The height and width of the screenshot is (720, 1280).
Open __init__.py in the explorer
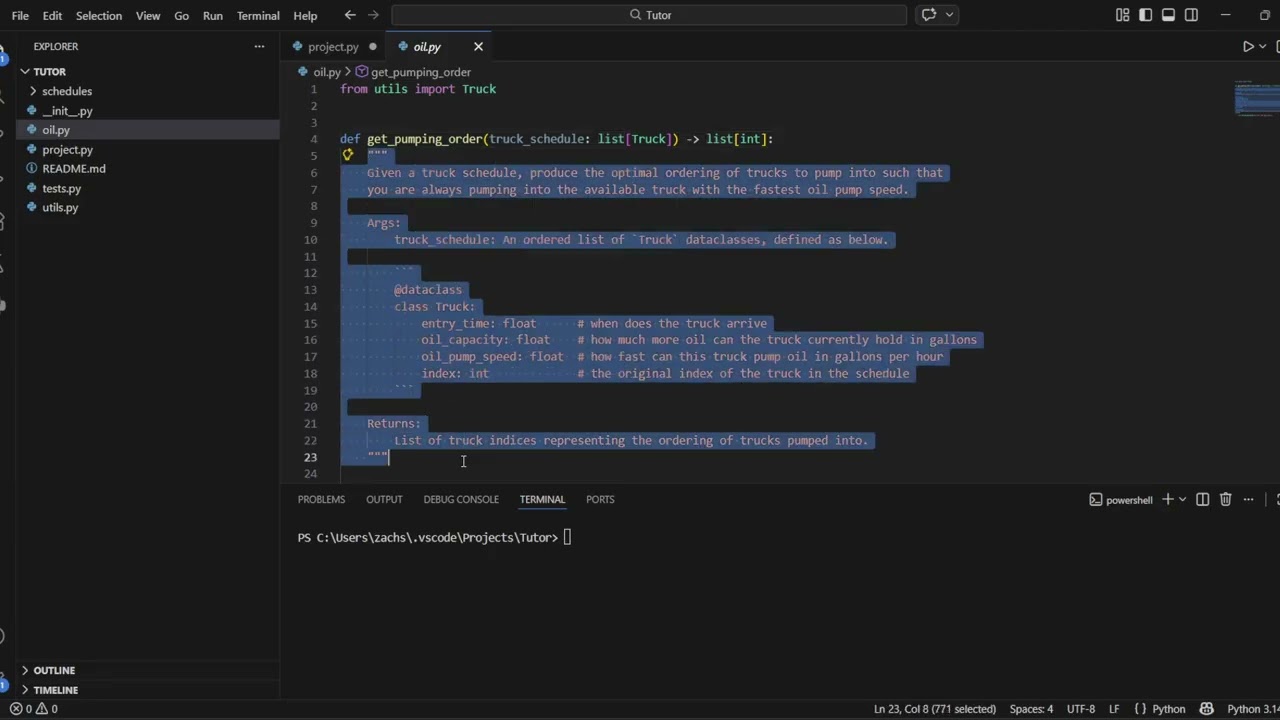pyautogui.click(x=67, y=111)
